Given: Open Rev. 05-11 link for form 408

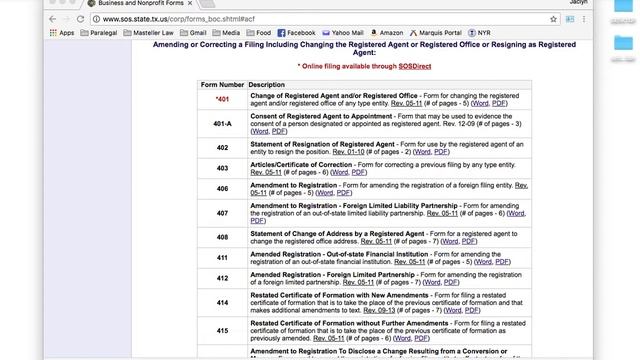Looking at the screenshot, I should pos(376,241).
